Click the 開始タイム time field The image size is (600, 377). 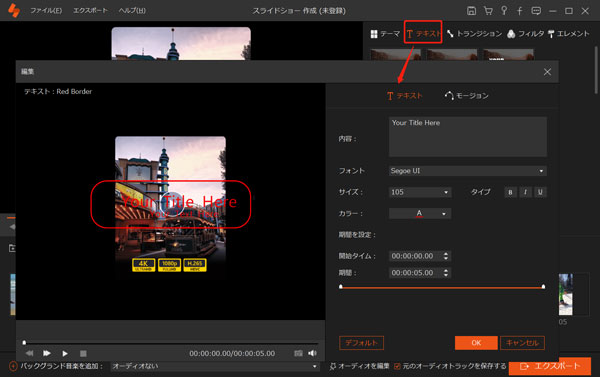coord(415,256)
